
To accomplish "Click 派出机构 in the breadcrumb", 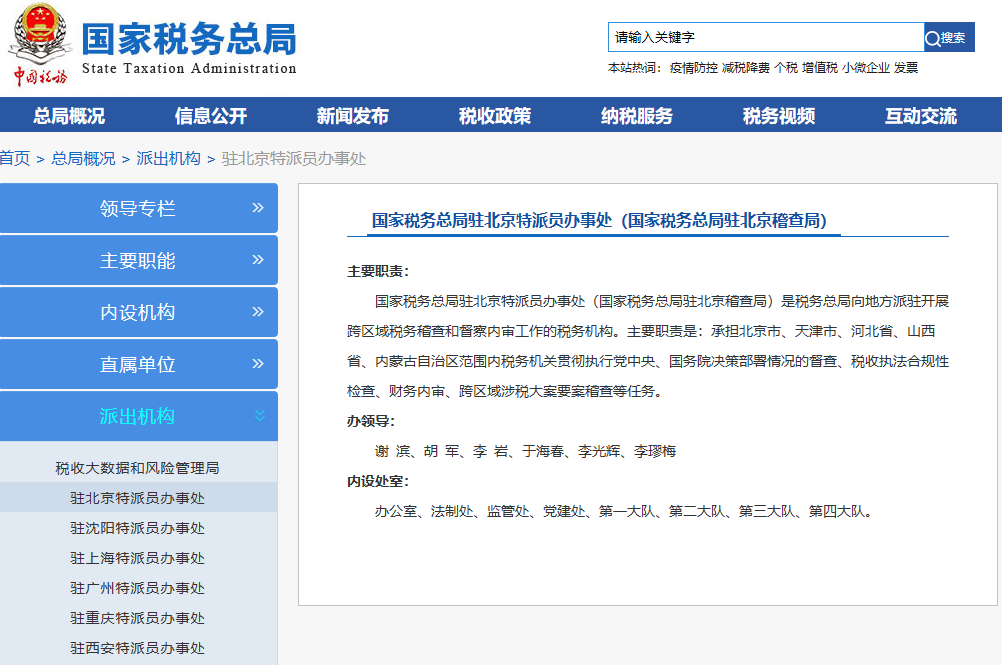I will tap(168, 158).
